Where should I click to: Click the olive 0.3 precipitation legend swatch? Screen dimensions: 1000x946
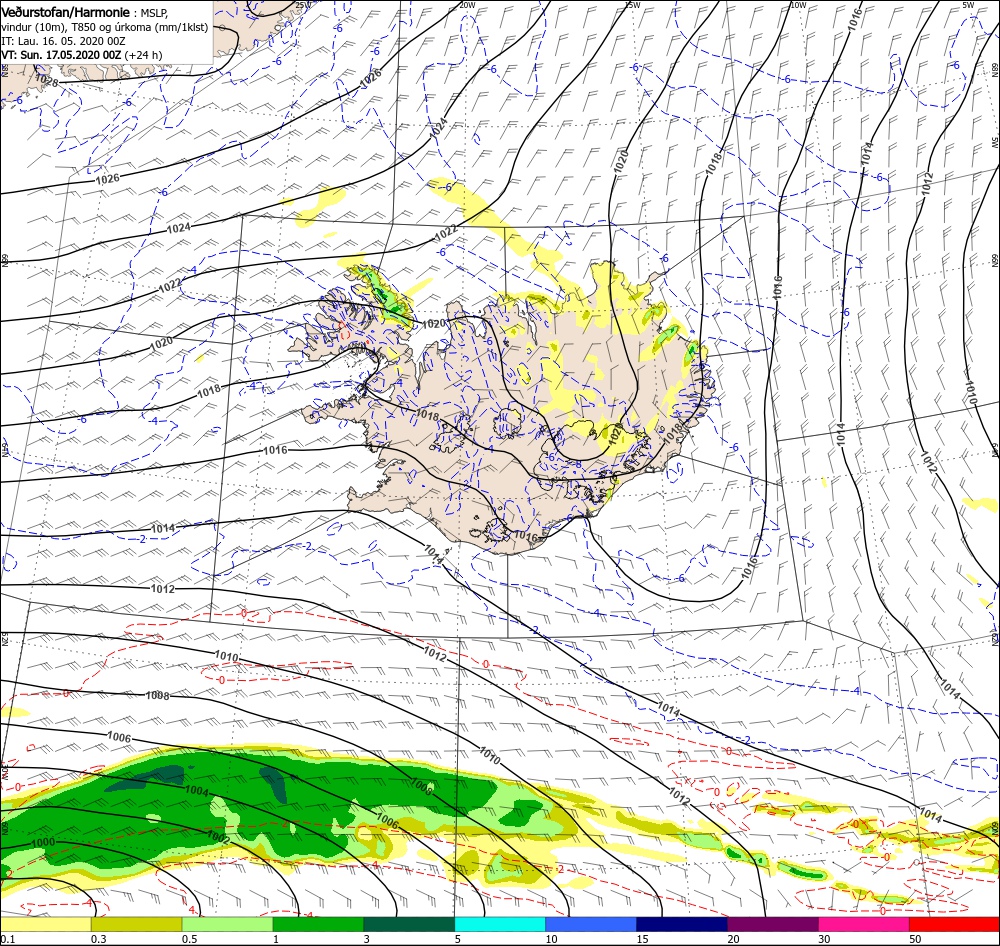tap(136, 924)
